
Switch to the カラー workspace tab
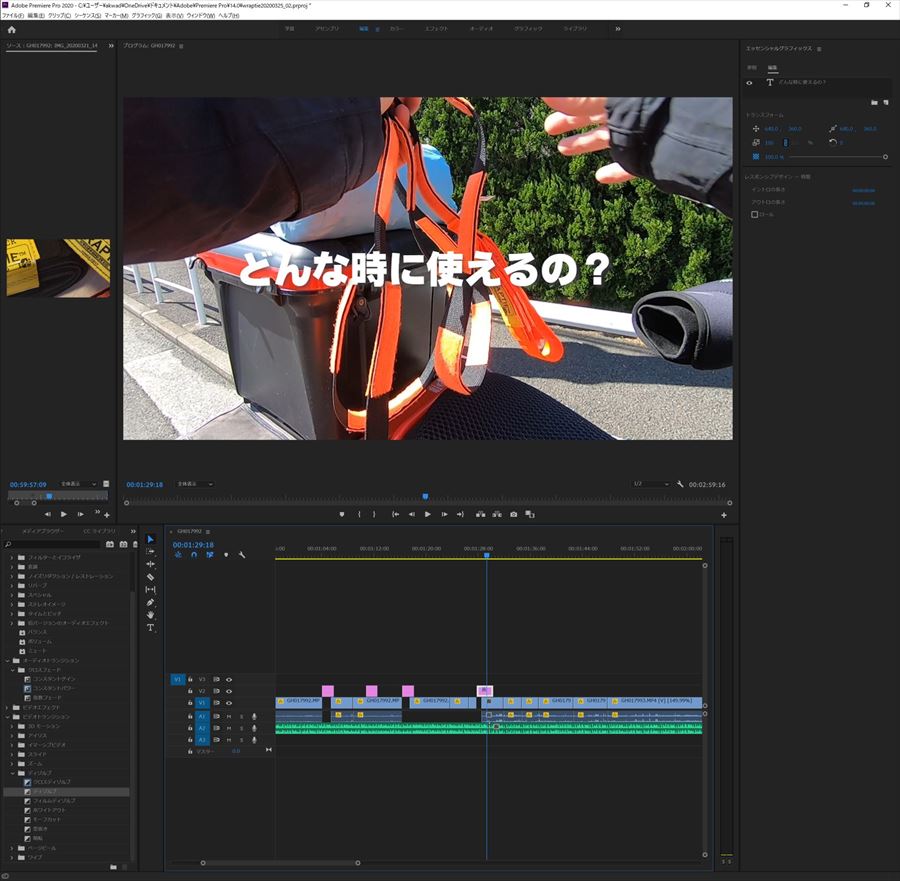click(x=397, y=29)
